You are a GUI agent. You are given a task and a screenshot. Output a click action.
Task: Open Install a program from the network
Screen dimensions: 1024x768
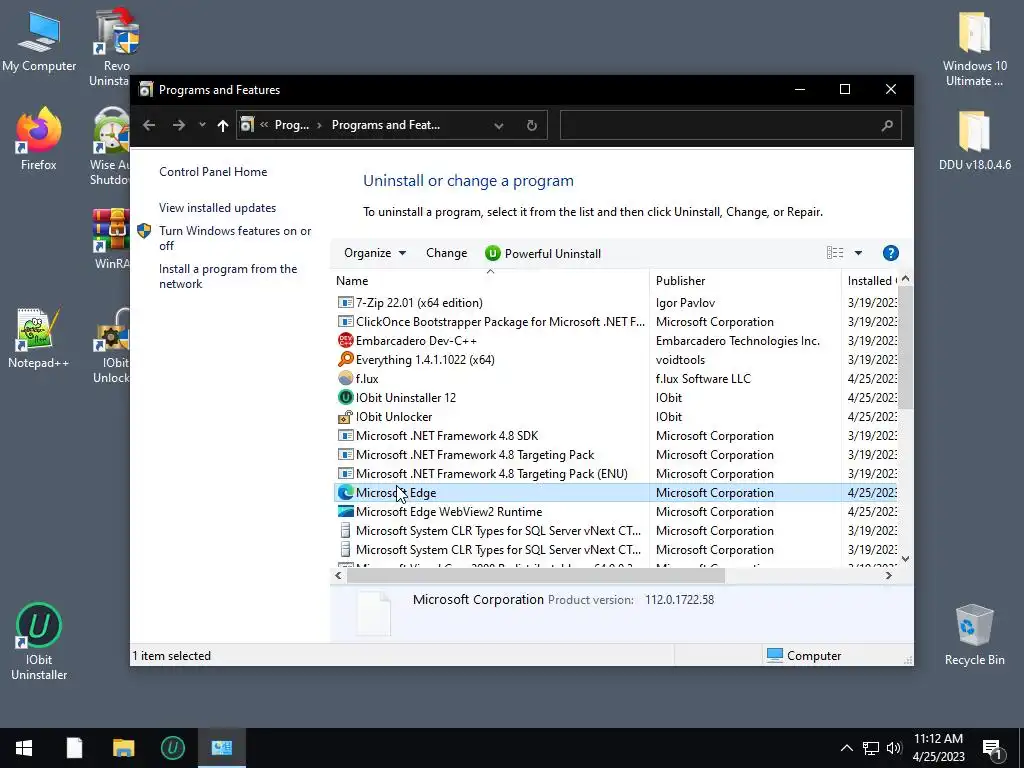(228, 276)
